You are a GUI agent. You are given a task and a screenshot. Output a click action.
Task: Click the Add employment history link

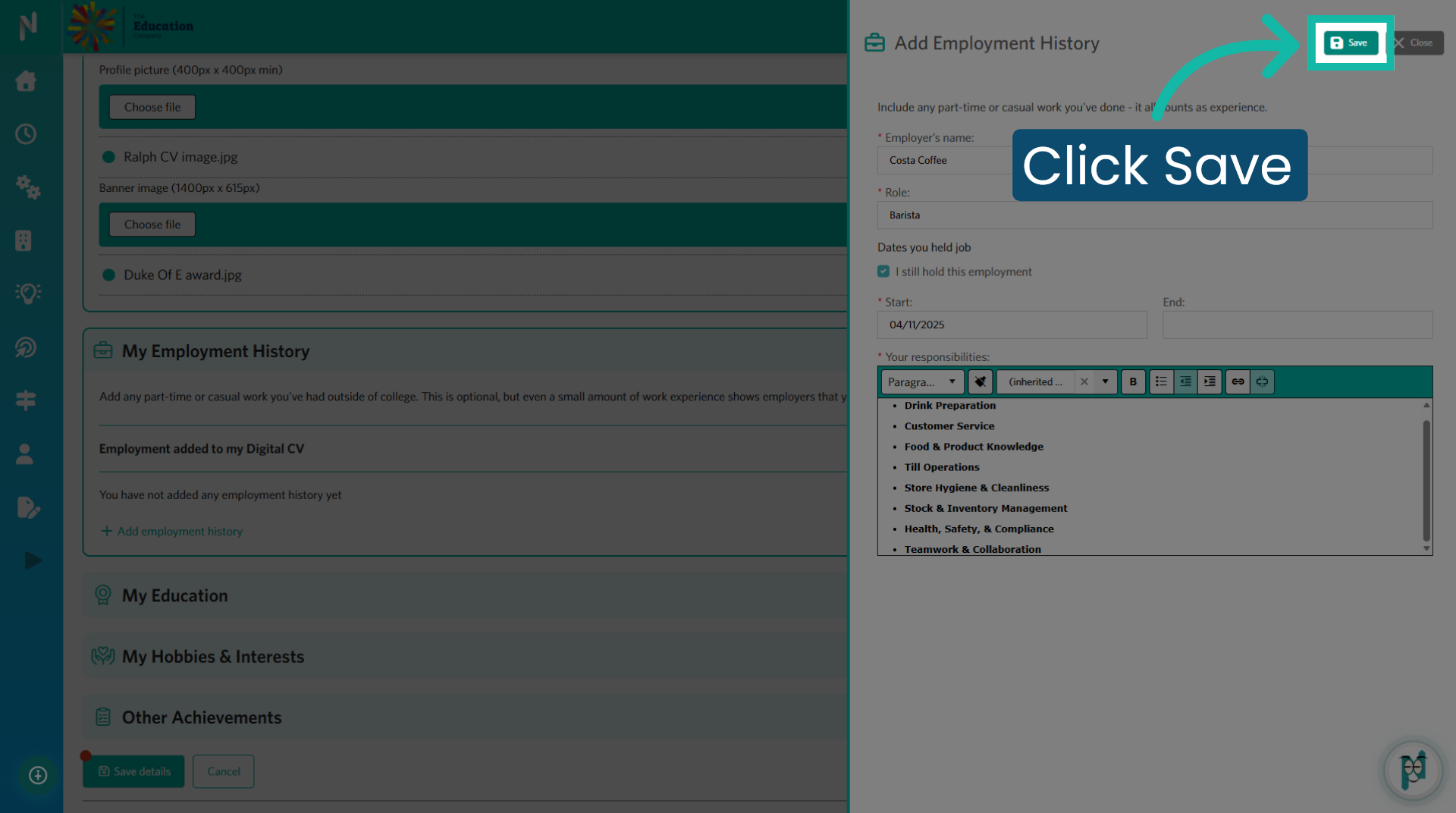[172, 532]
